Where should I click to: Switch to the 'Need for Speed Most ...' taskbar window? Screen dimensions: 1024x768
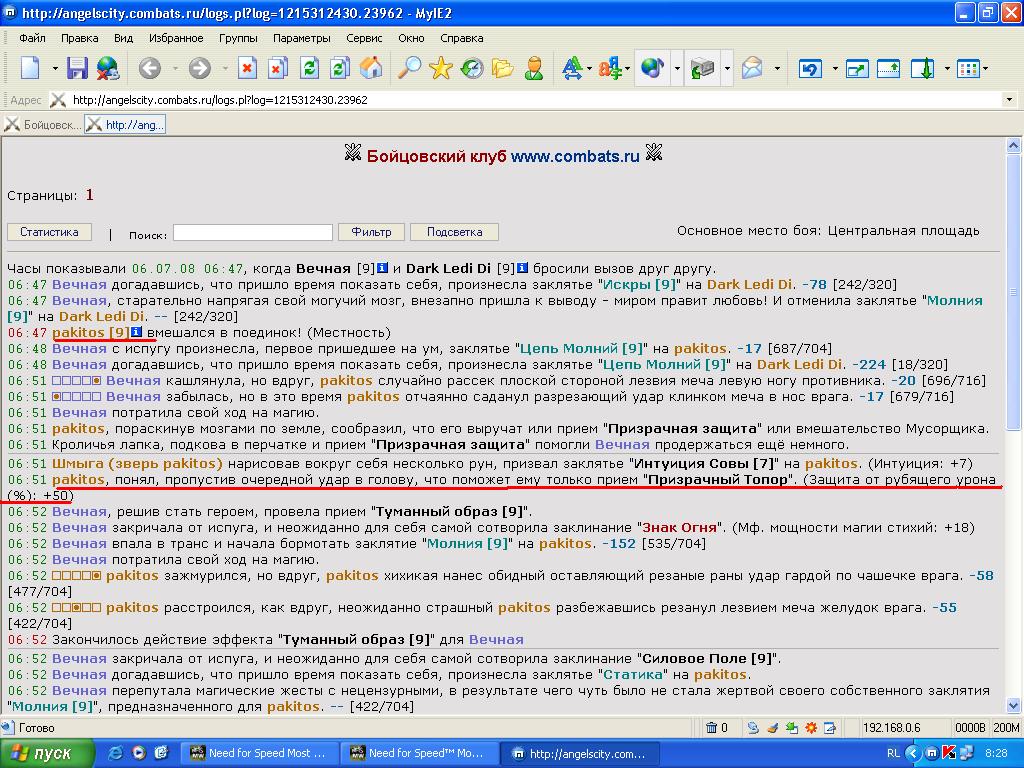(260, 754)
